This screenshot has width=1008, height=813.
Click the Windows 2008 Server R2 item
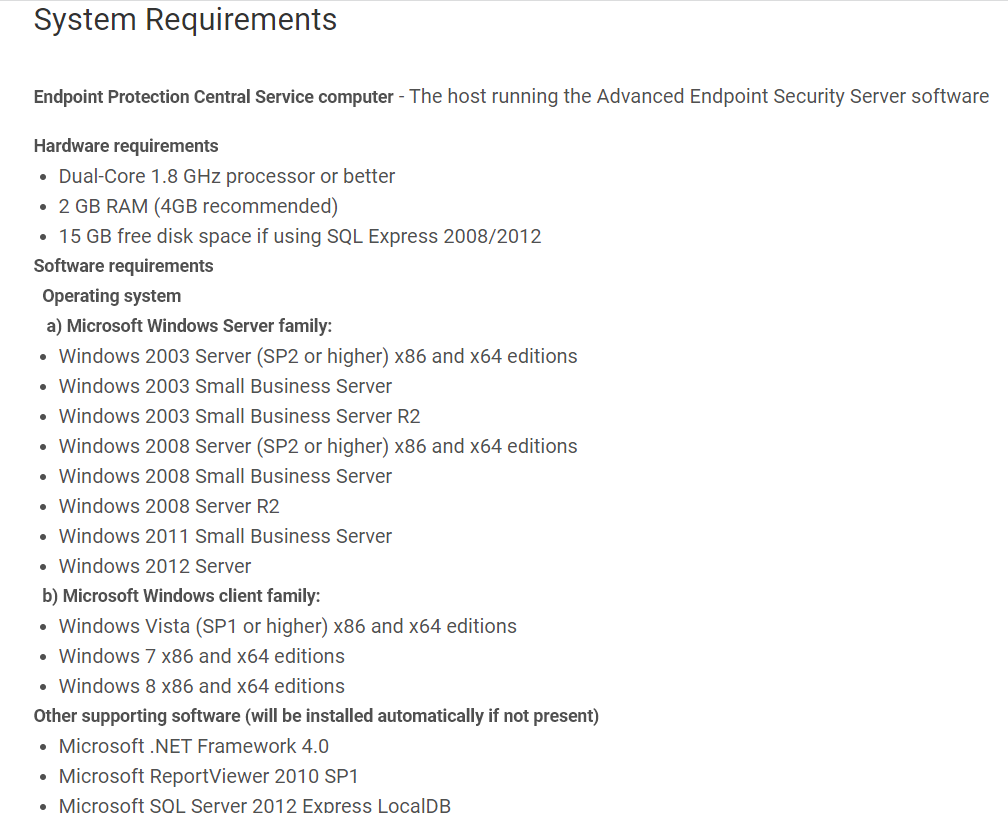(x=169, y=506)
